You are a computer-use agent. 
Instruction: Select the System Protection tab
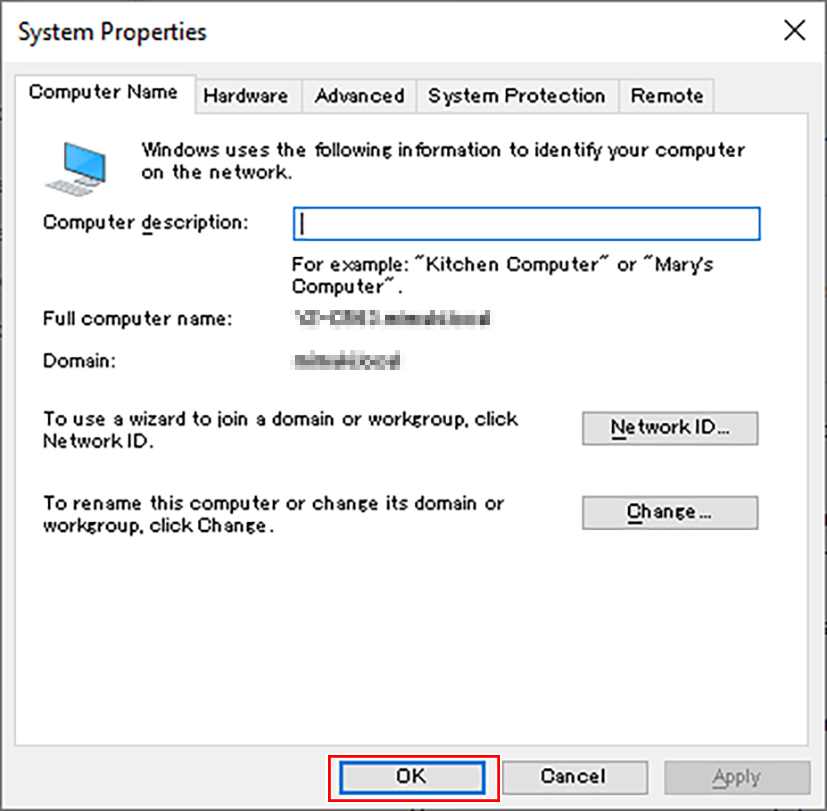[x=516, y=96]
